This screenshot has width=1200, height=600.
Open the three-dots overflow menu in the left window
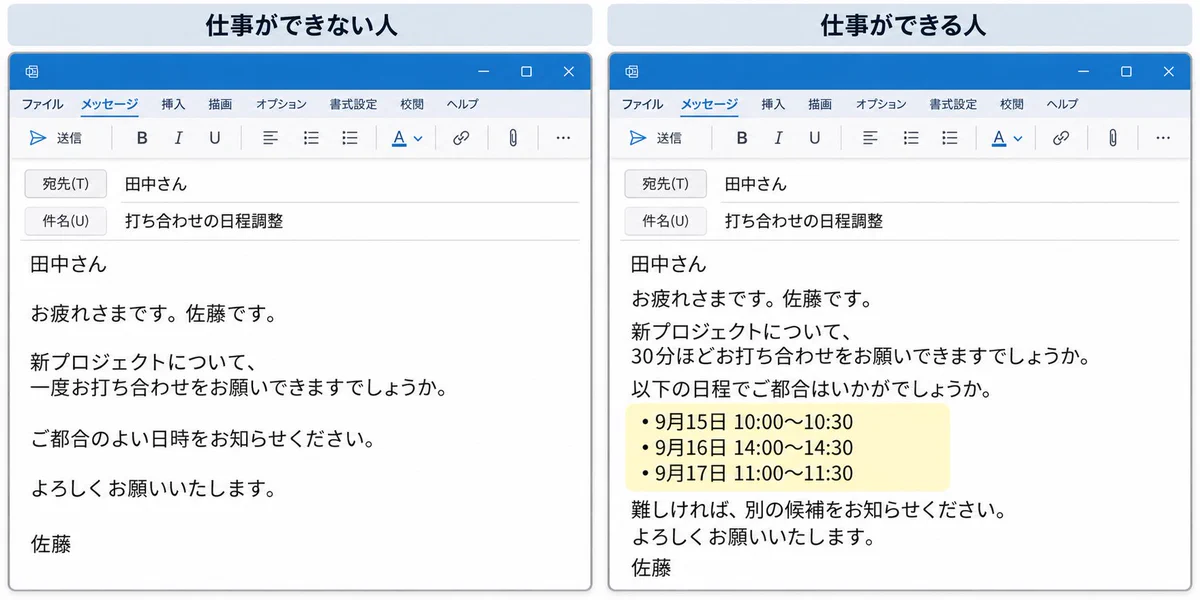coord(563,138)
